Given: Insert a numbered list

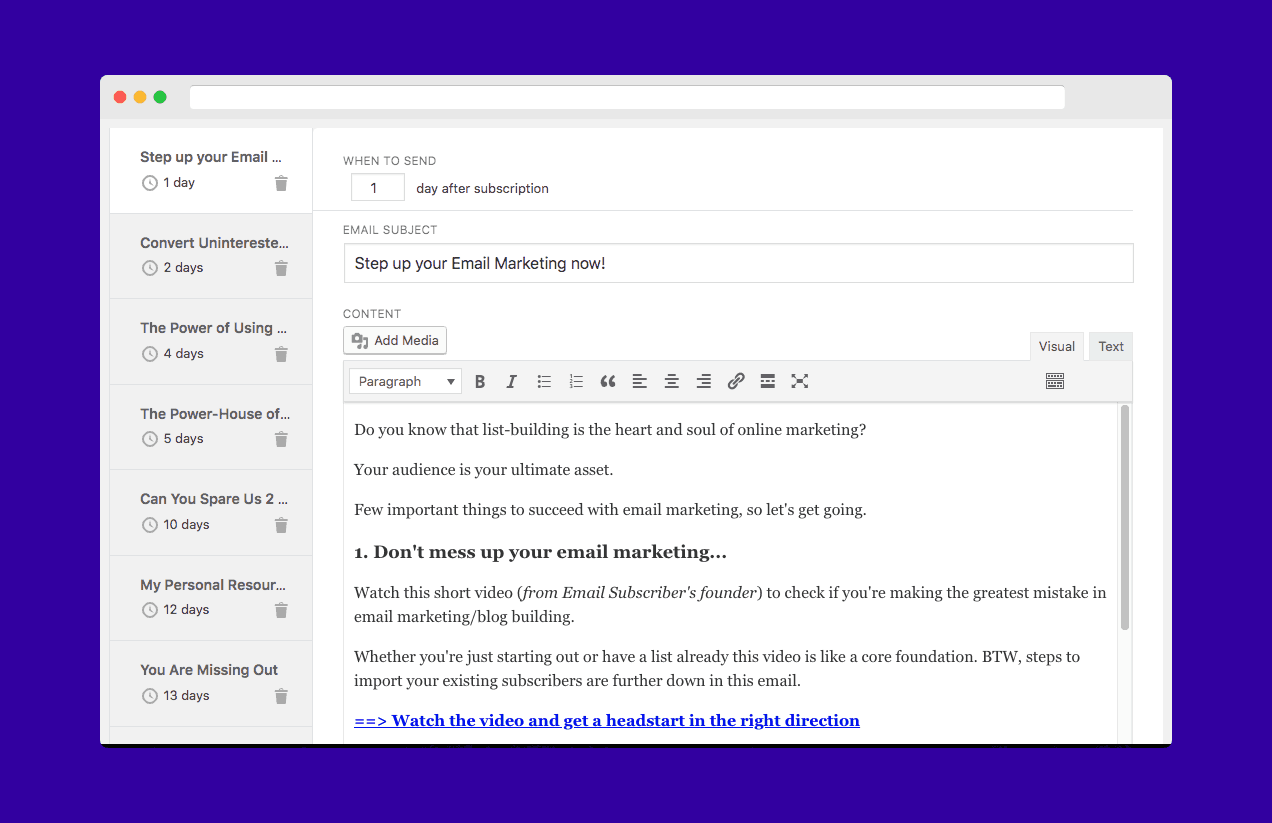Looking at the screenshot, I should (576, 381).
